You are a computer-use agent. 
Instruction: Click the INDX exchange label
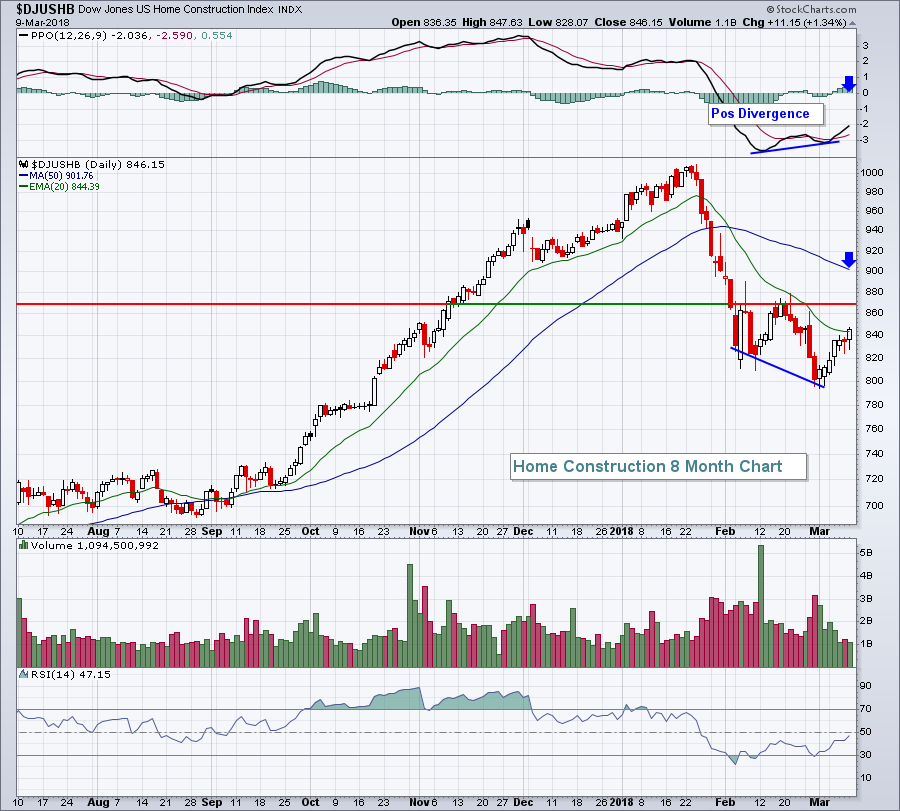(288, 10)
